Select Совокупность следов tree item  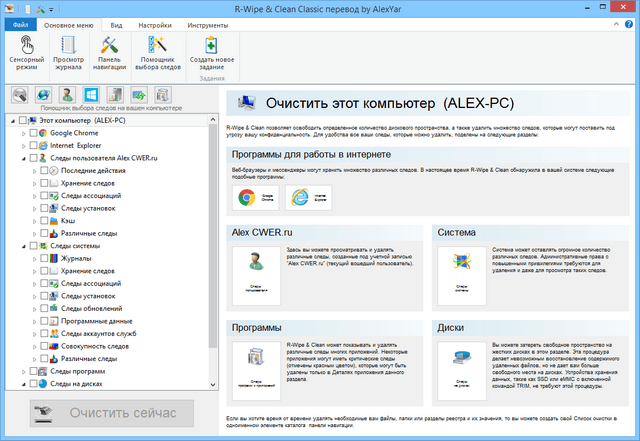point(95,346)
